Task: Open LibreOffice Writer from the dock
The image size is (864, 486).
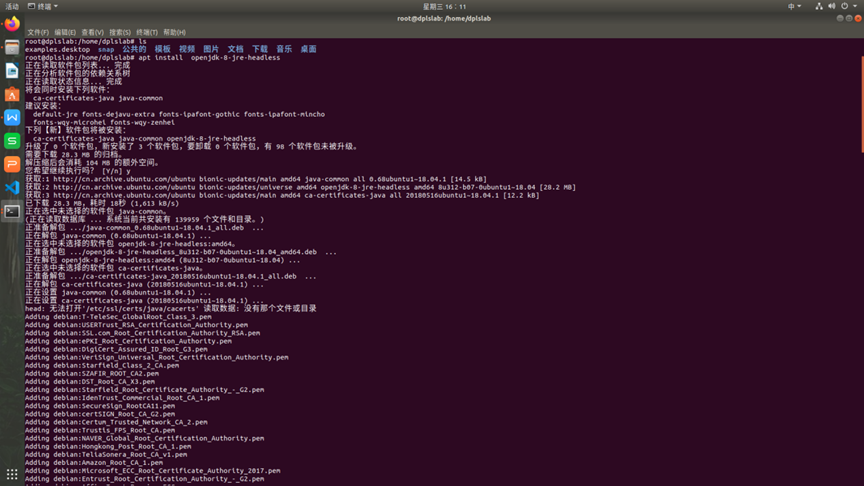Action: [12, 71]
